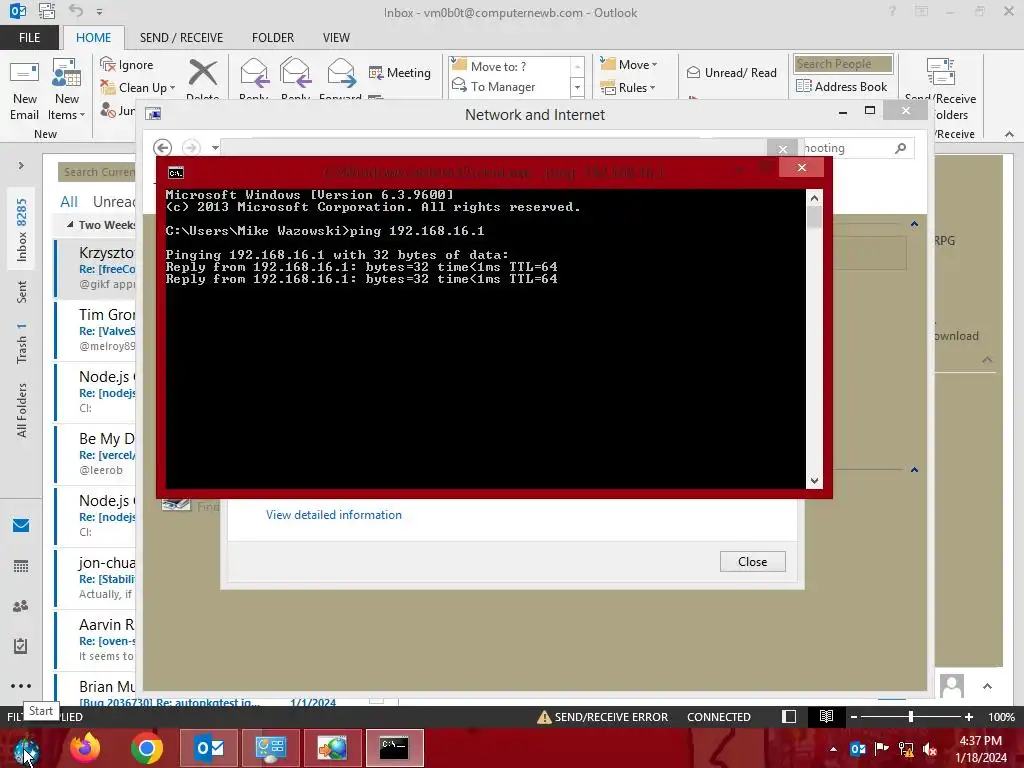The width and height of the screenshot is (1024, 768).
Task: Expand the Quick Steps gallery arrow
Action: 577,88
